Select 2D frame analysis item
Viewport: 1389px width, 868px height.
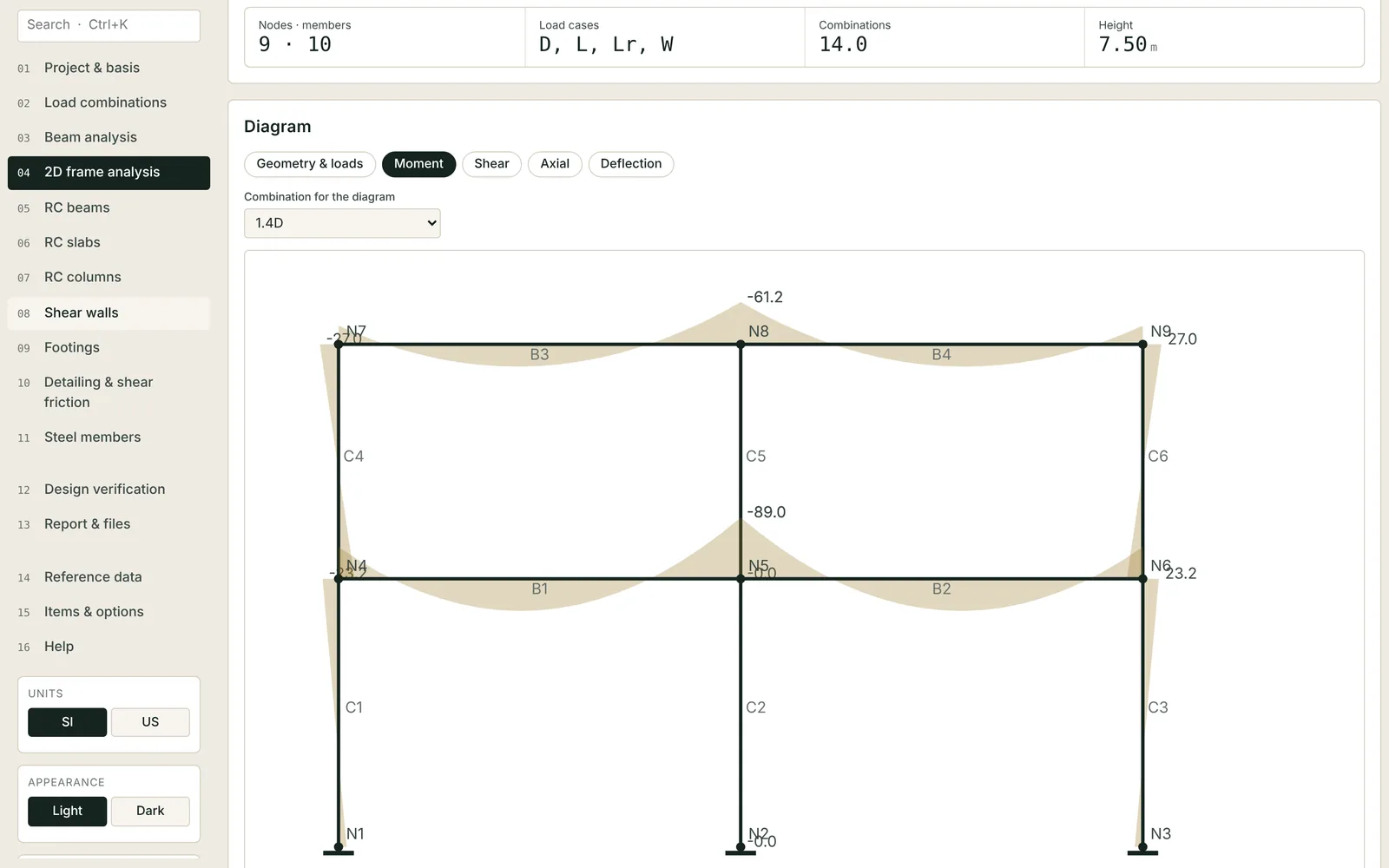point(109,173)
